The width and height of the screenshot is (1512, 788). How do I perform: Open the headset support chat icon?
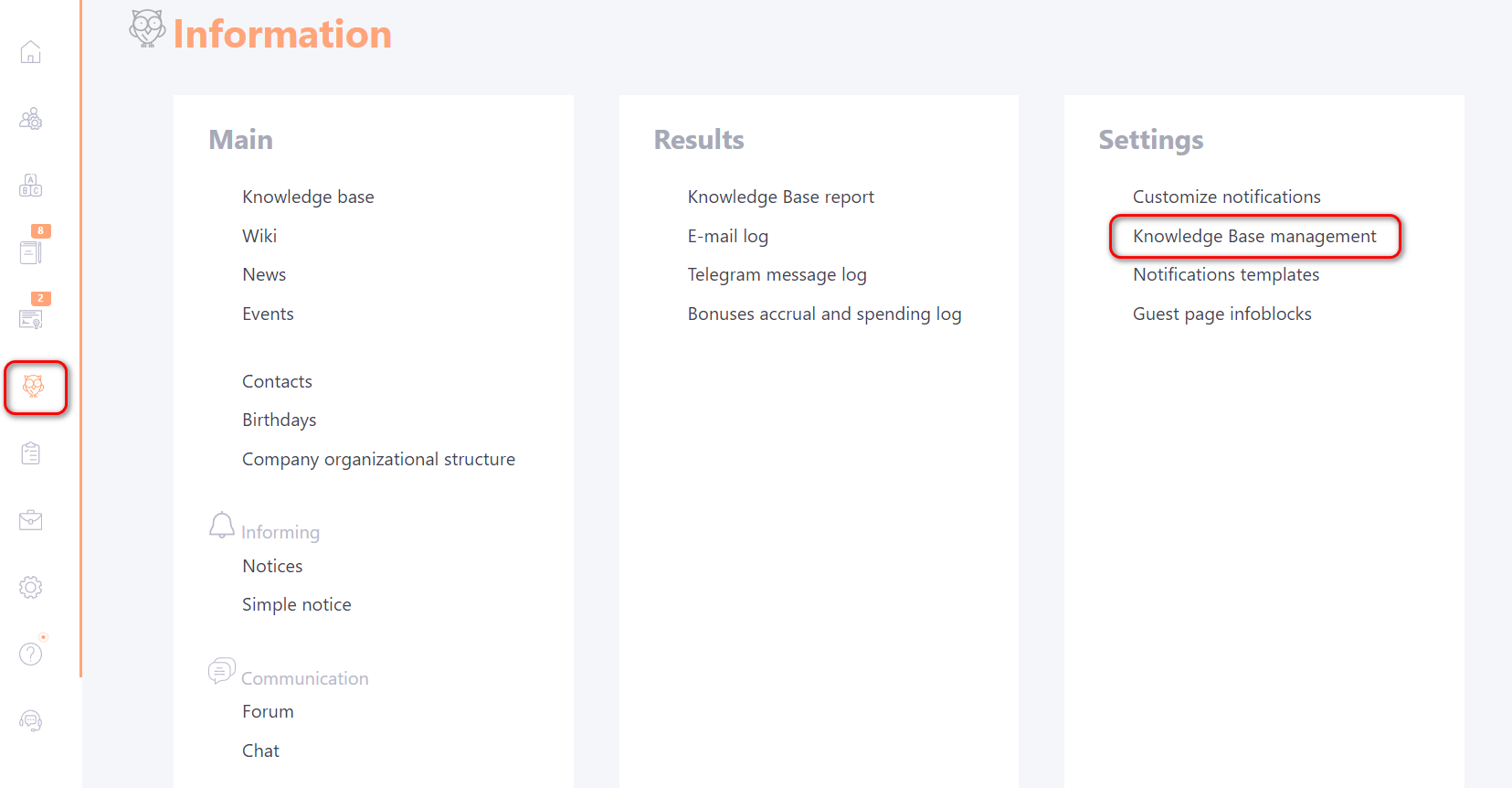point(31,721)
